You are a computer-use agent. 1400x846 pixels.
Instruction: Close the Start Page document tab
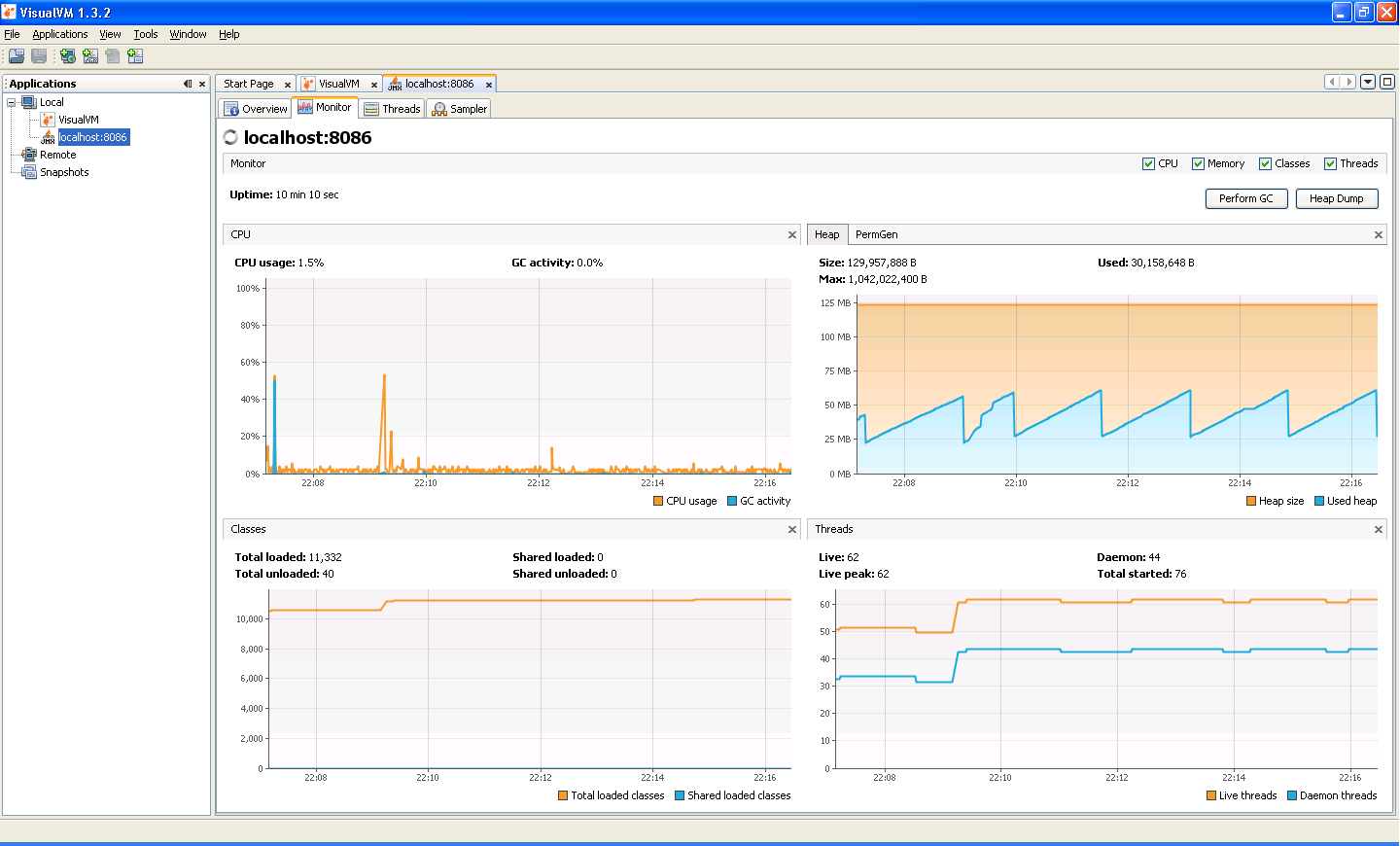288,85
